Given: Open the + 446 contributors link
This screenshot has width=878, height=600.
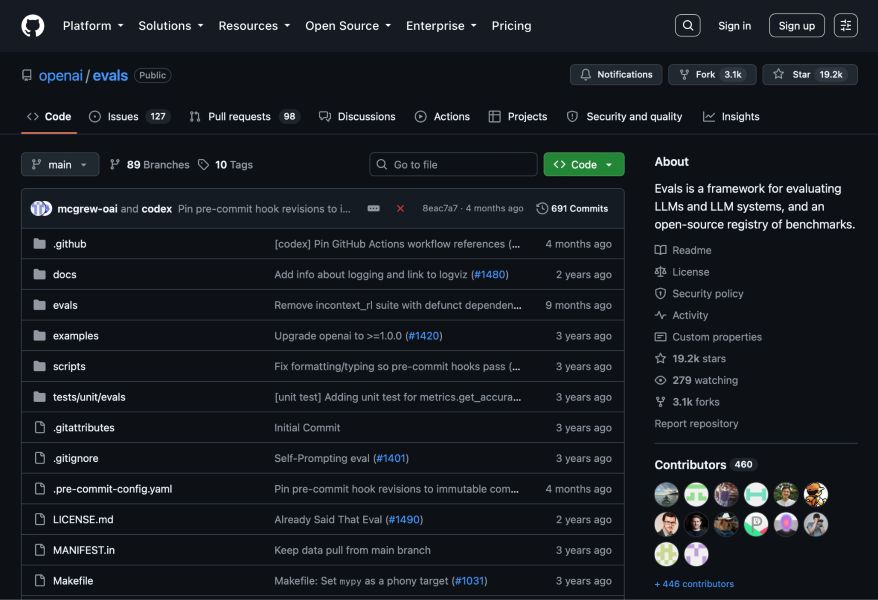Looking at the screenshot, I should (694, 584).
